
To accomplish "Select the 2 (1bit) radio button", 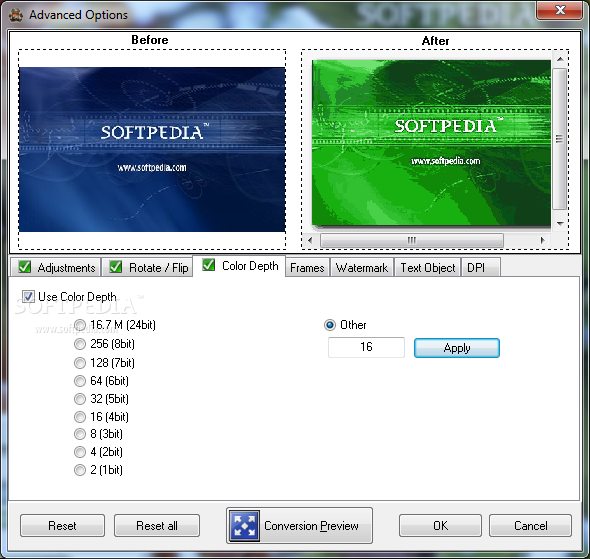I will pyautogui.click(x=80, y=470).
